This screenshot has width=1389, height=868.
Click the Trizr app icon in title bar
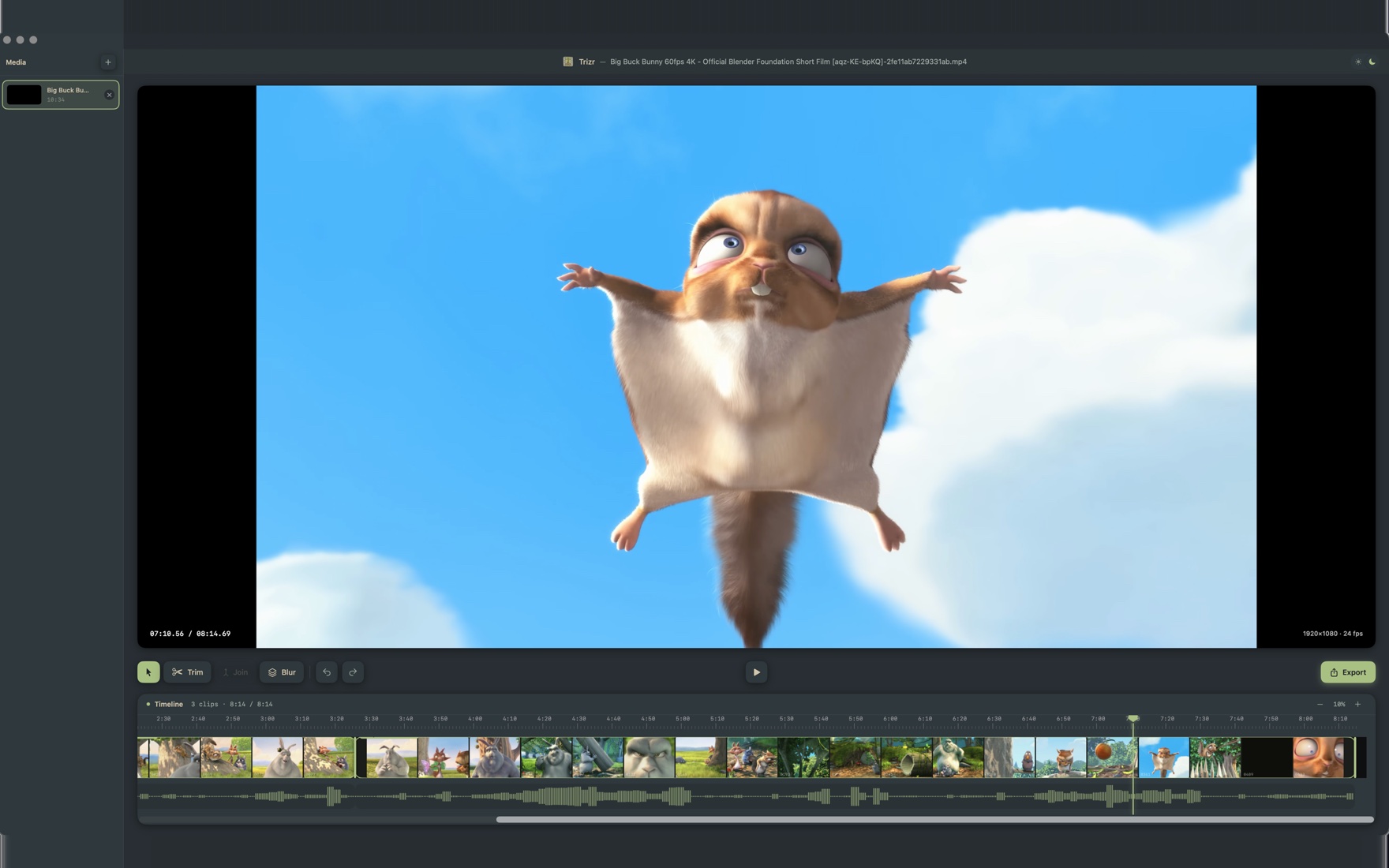tap(567, 62)
